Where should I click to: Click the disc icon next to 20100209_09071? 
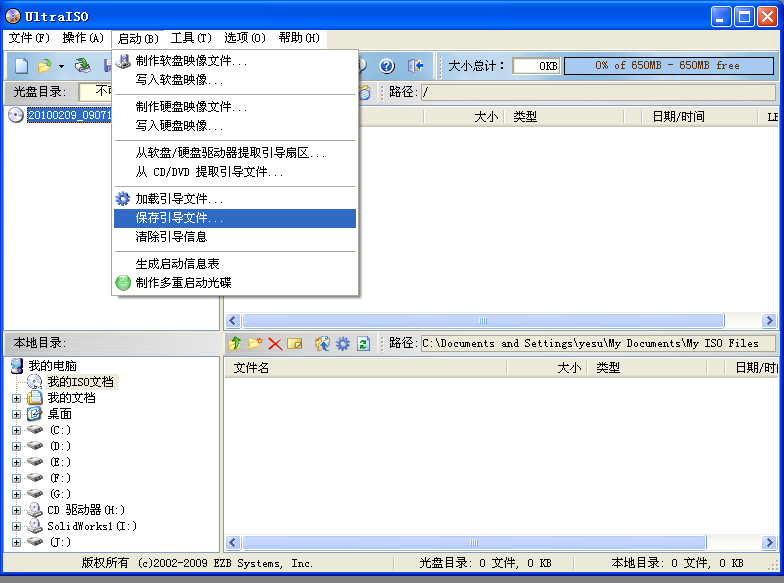click(16, 115)
